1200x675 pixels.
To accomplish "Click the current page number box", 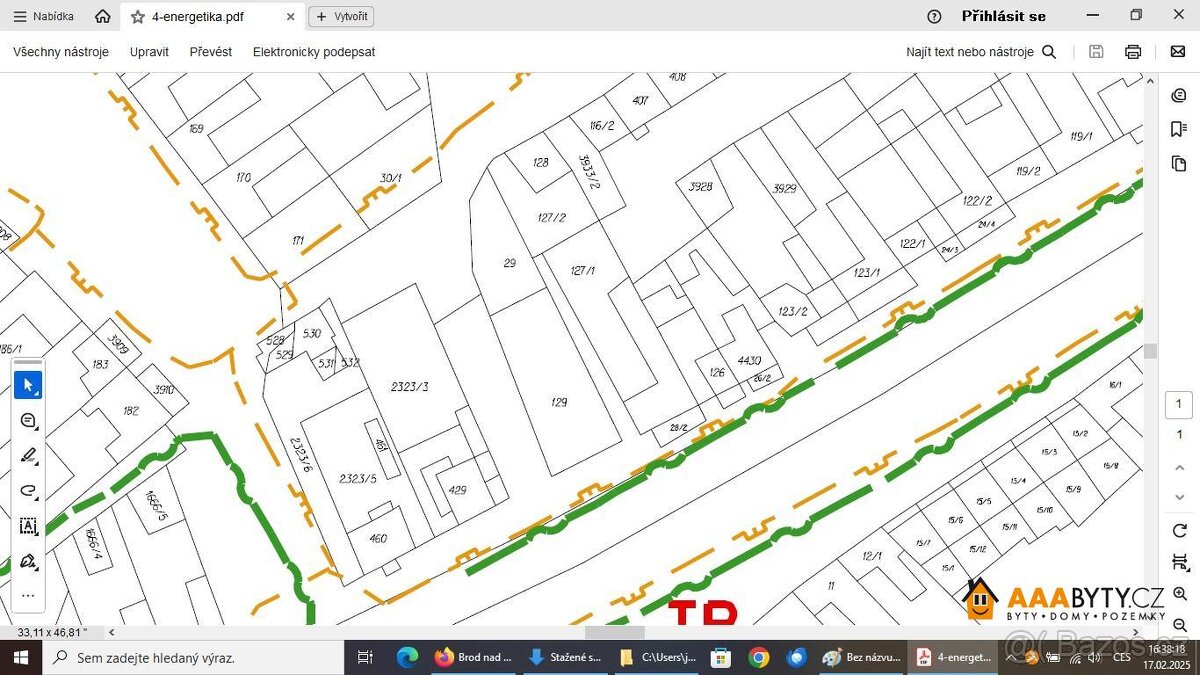I will 1178,405.
